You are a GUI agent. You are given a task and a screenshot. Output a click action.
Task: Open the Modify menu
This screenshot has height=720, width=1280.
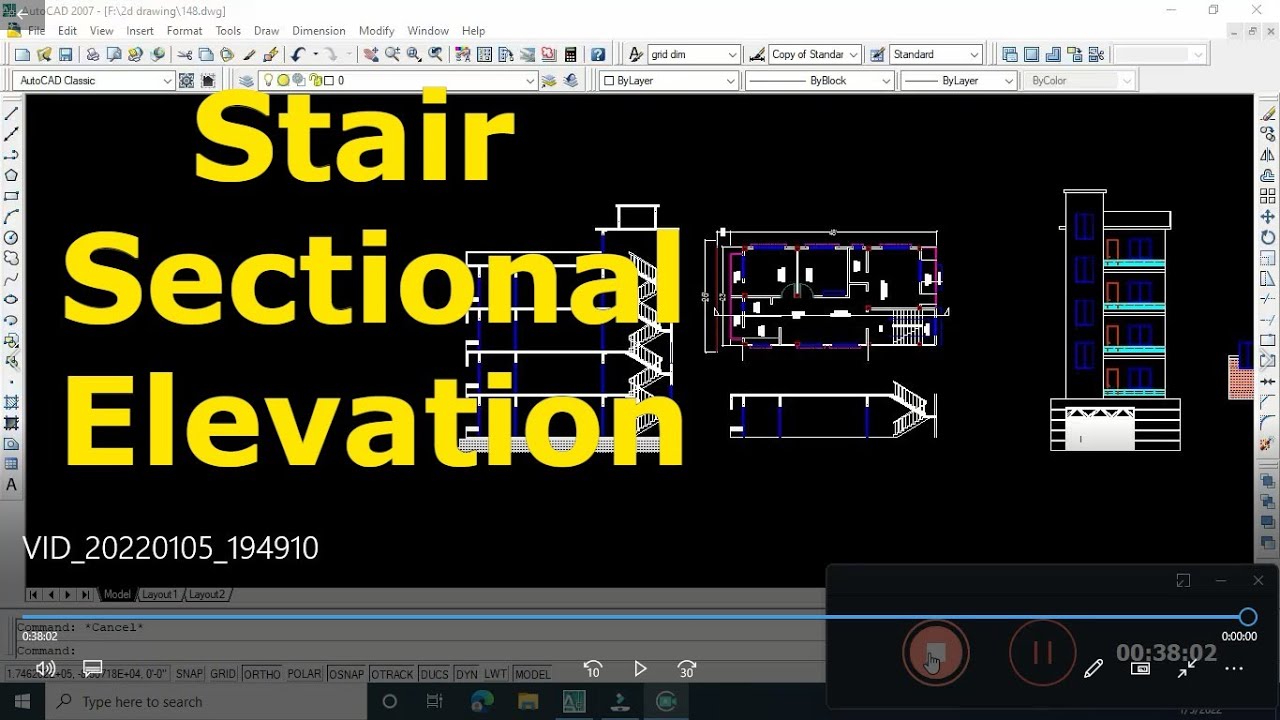pos(377,31)
